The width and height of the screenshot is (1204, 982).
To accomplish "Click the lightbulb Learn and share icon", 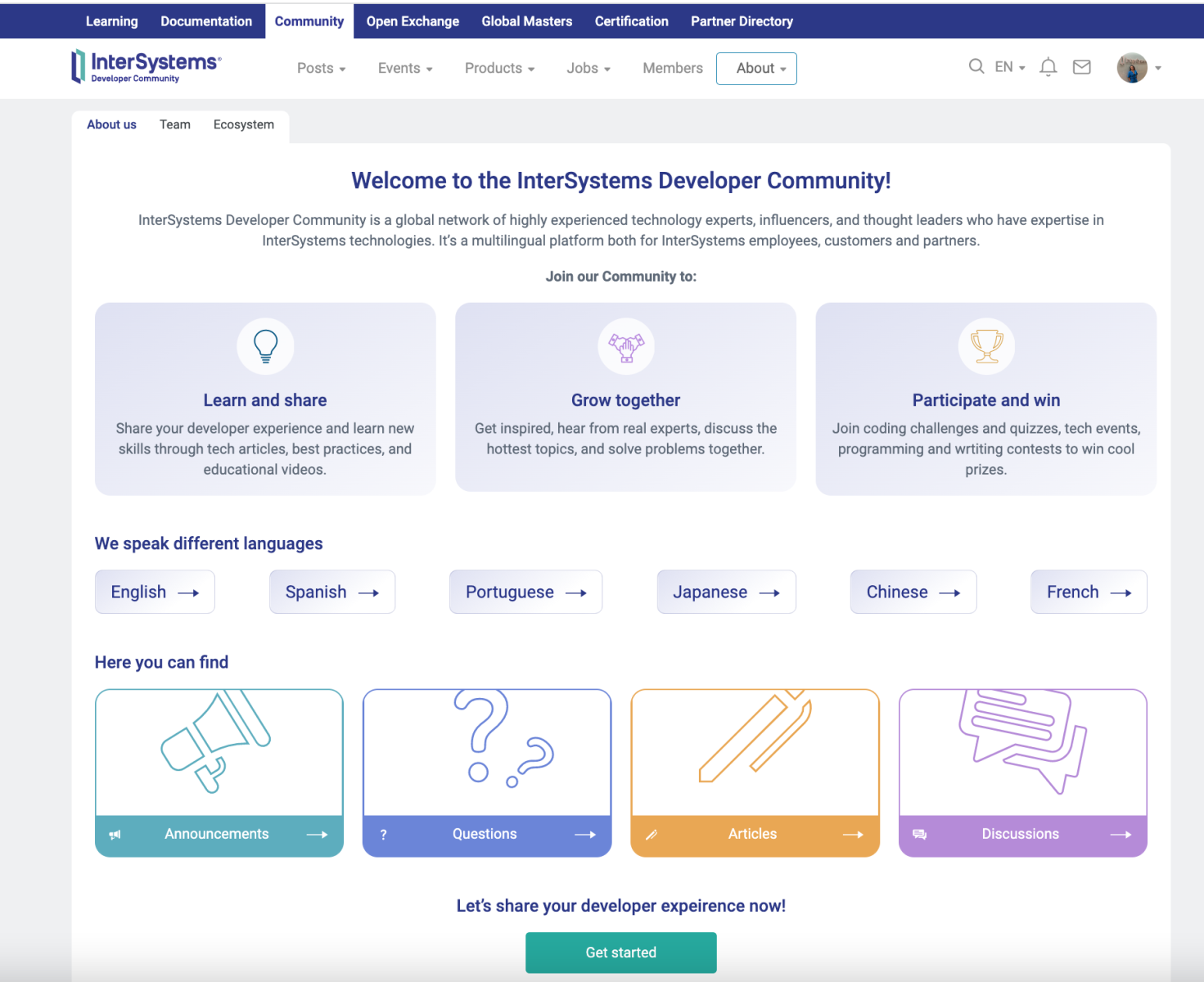I will [265, 346].
